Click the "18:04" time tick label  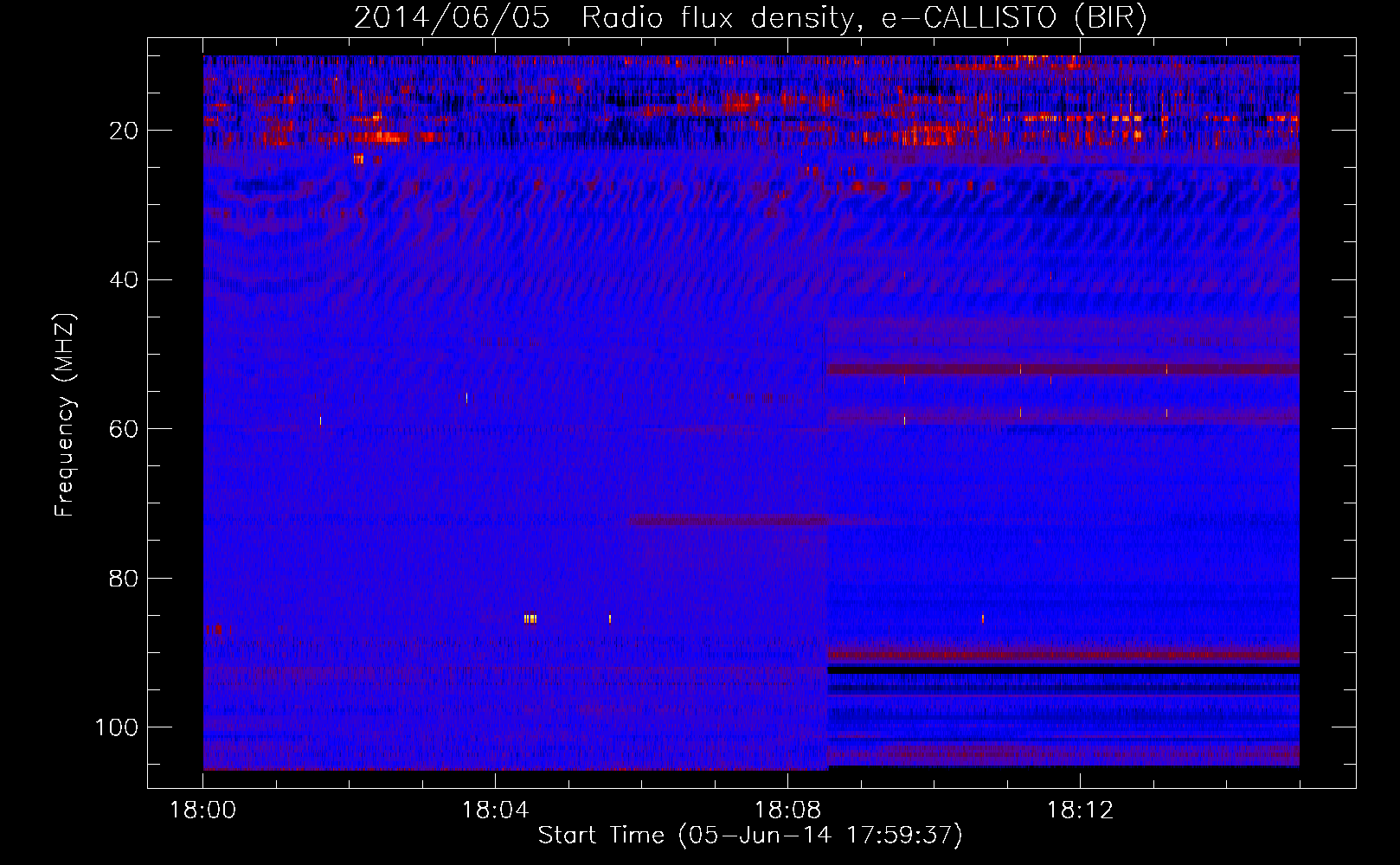tap(496, 811)
